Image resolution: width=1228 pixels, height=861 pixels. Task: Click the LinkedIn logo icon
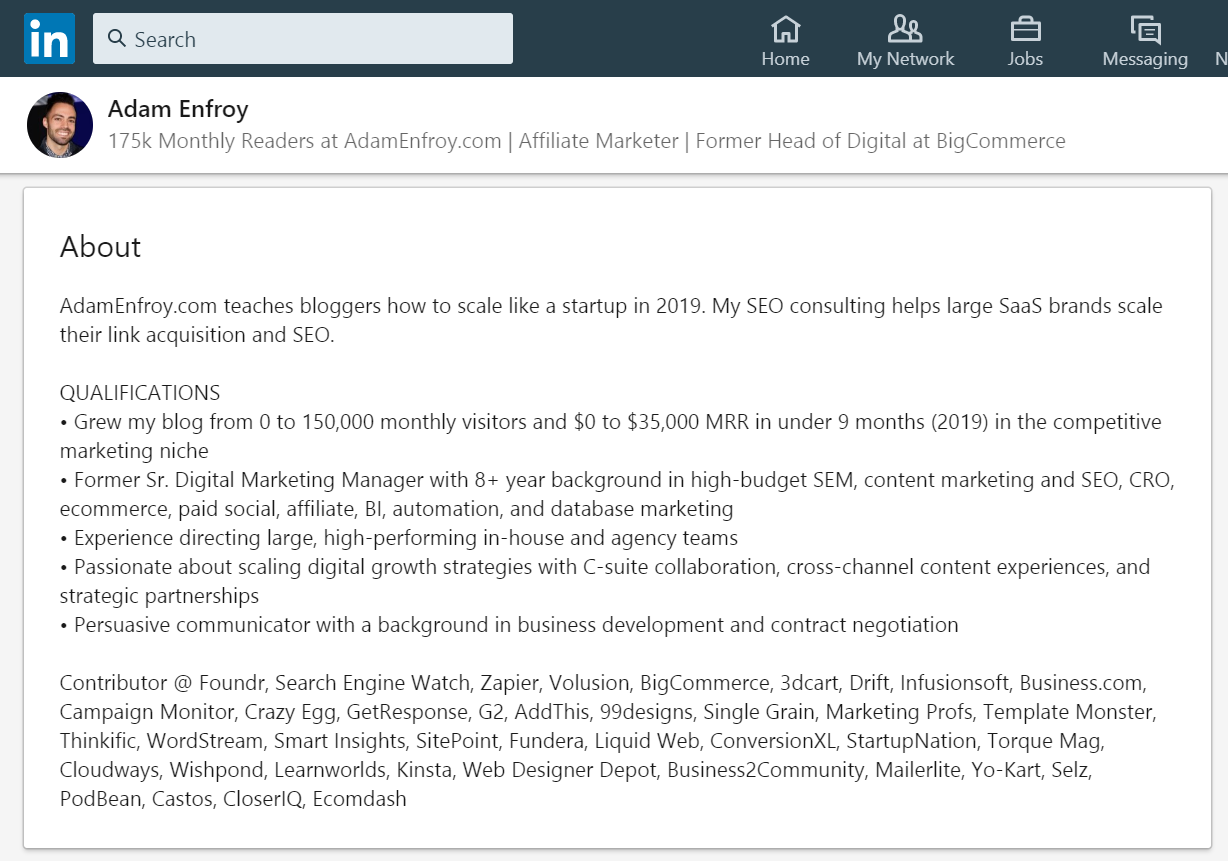[x=49, y=39]
